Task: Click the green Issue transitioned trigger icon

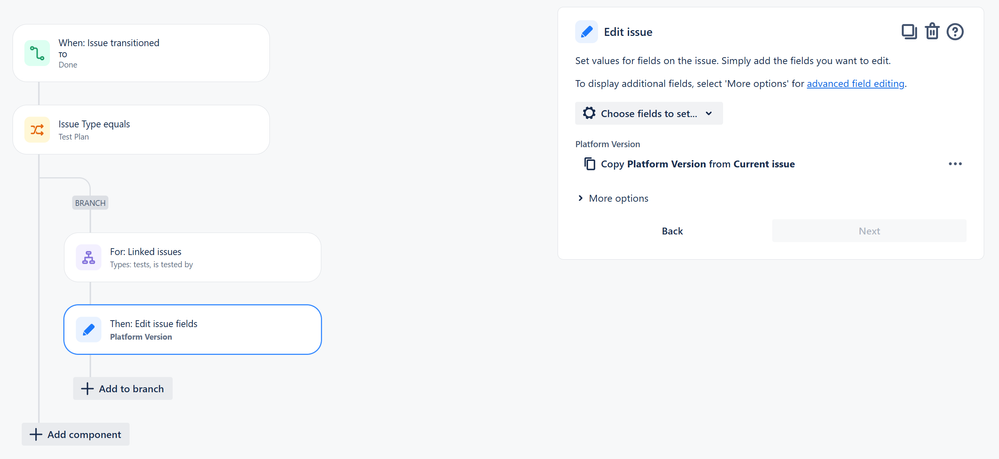Action: click(37, 53)
